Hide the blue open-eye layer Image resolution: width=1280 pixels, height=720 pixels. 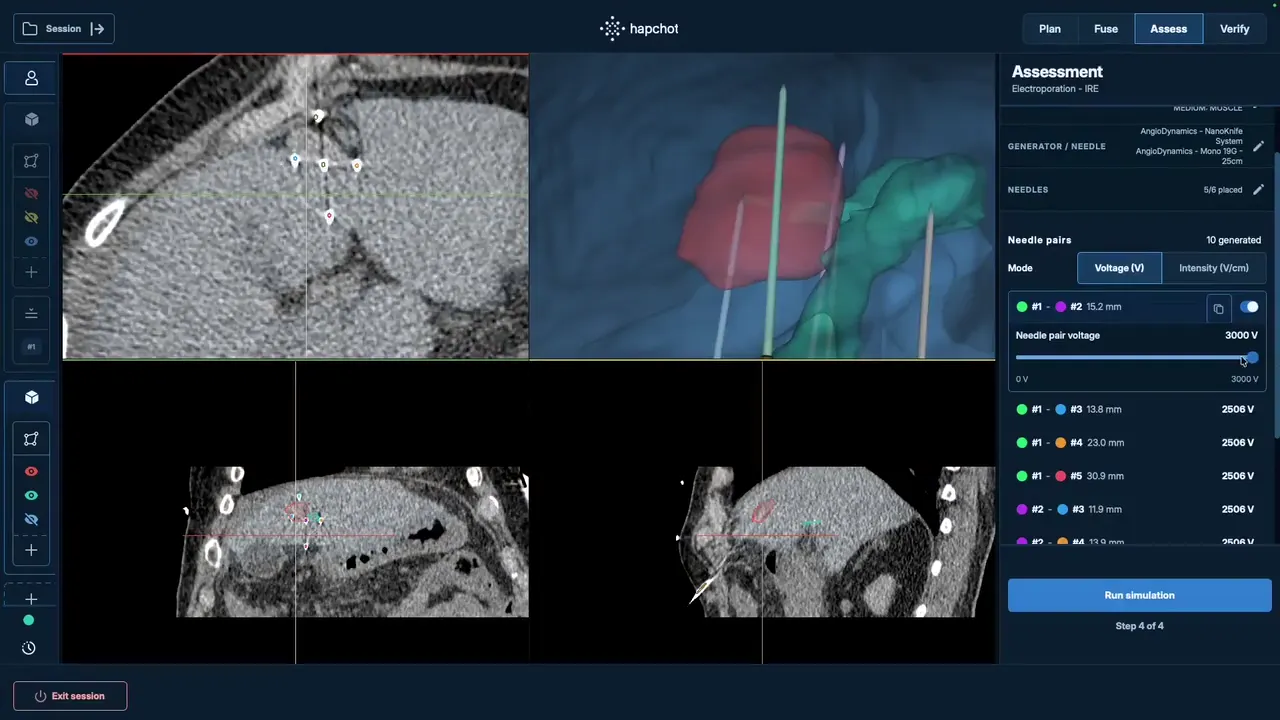(x=31, y=241)
